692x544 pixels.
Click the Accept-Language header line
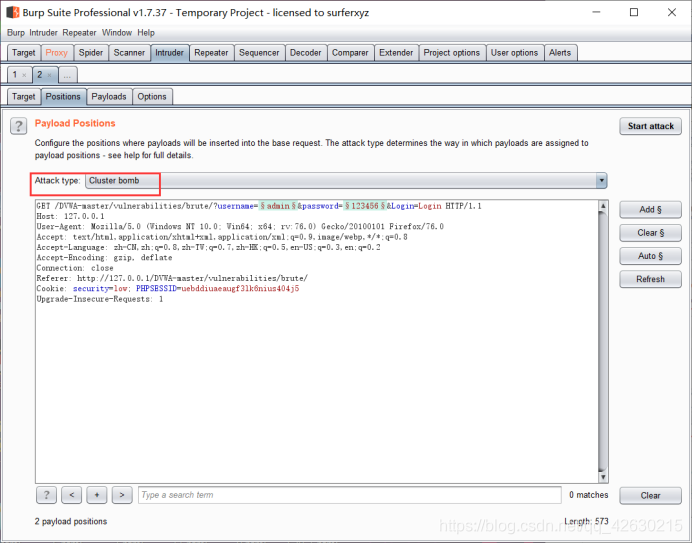(208, 247)
